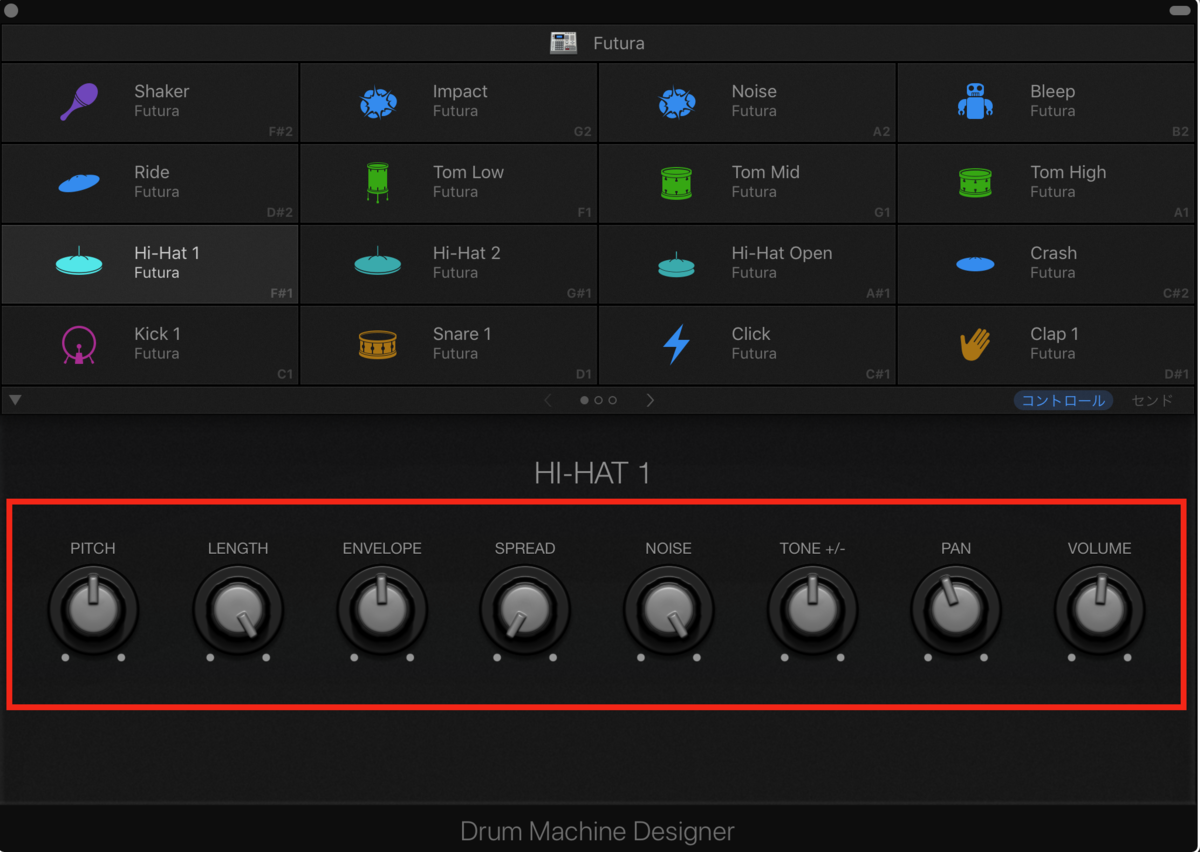Select the Tom Mid drum icon
The image size is (1200, 852).
[x=677, y=183]
